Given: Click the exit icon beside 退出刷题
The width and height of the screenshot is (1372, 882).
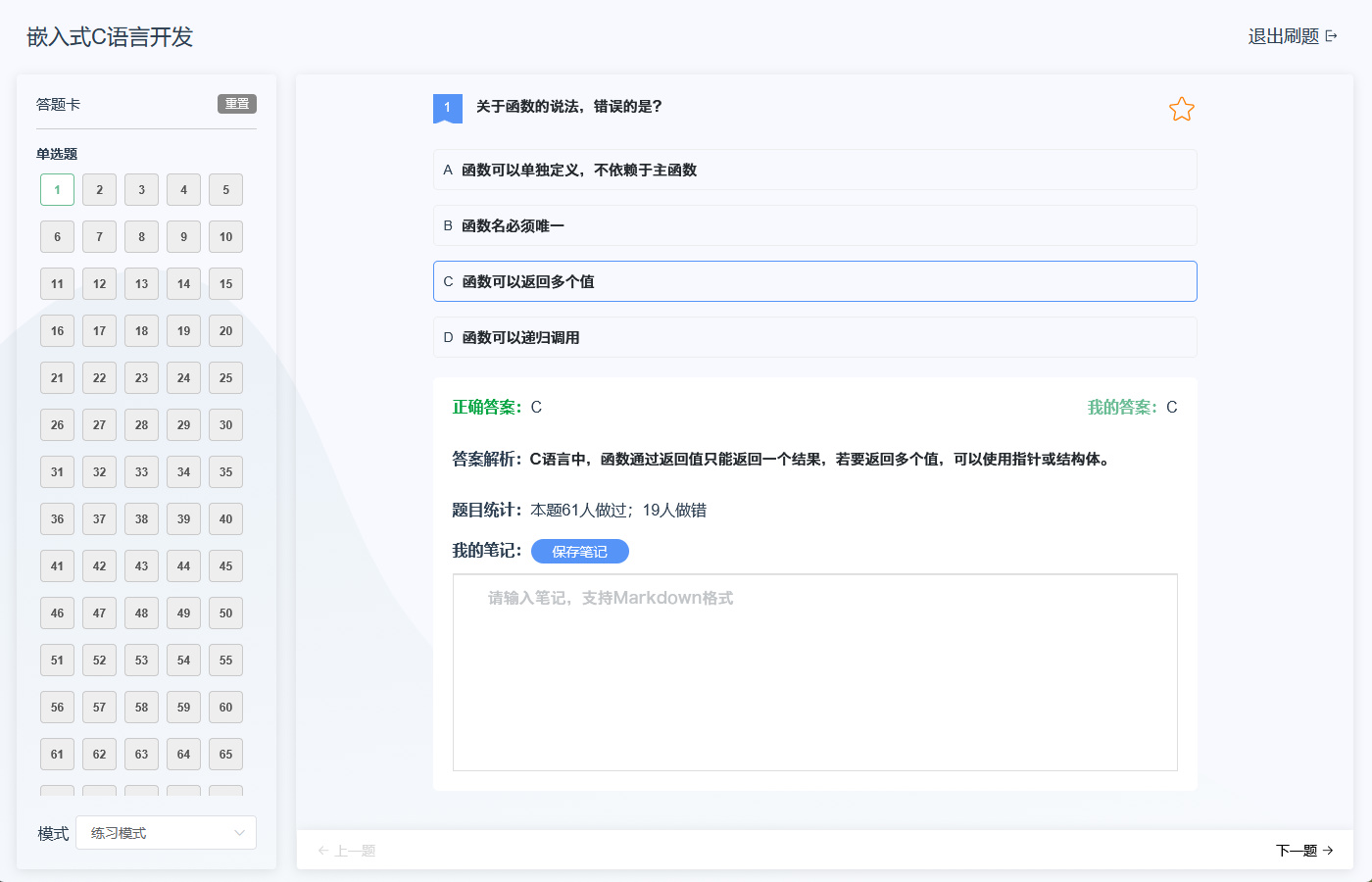Looking at the screenshot, I should (1331, 36).
